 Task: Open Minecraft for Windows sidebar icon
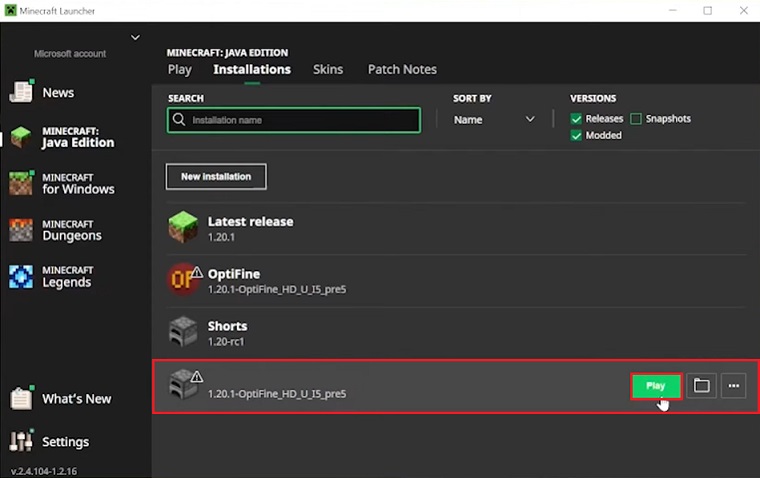pyautogui.click(x=21, y=183)
